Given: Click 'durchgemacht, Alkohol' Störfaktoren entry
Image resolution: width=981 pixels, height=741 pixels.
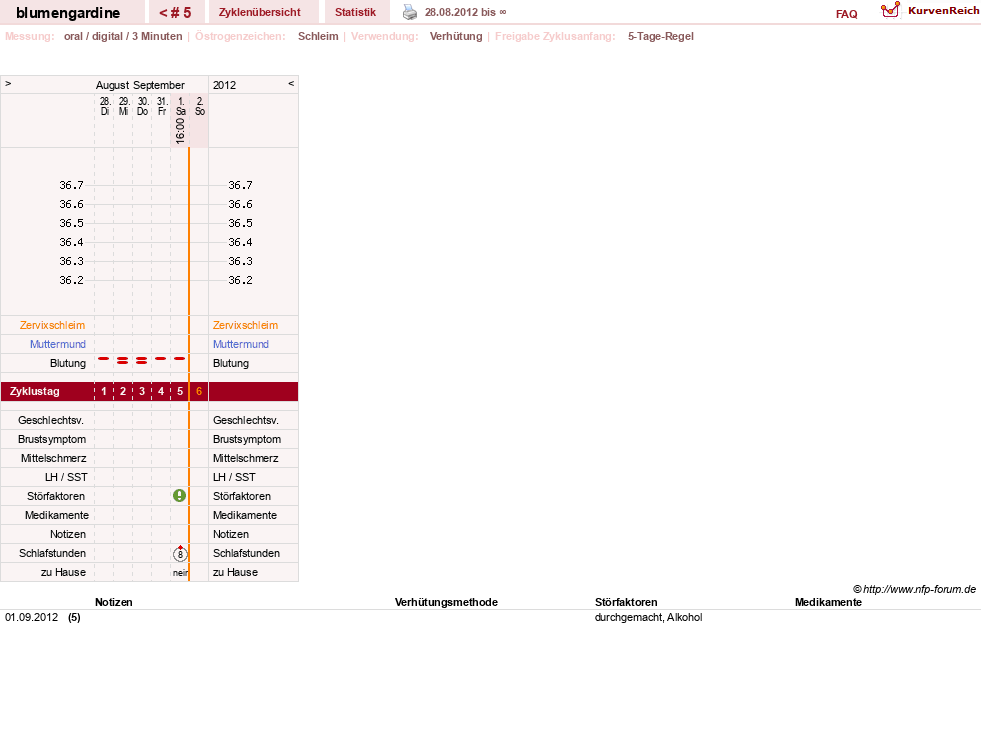Looking at the screenshot, I should tap(649, 618).
